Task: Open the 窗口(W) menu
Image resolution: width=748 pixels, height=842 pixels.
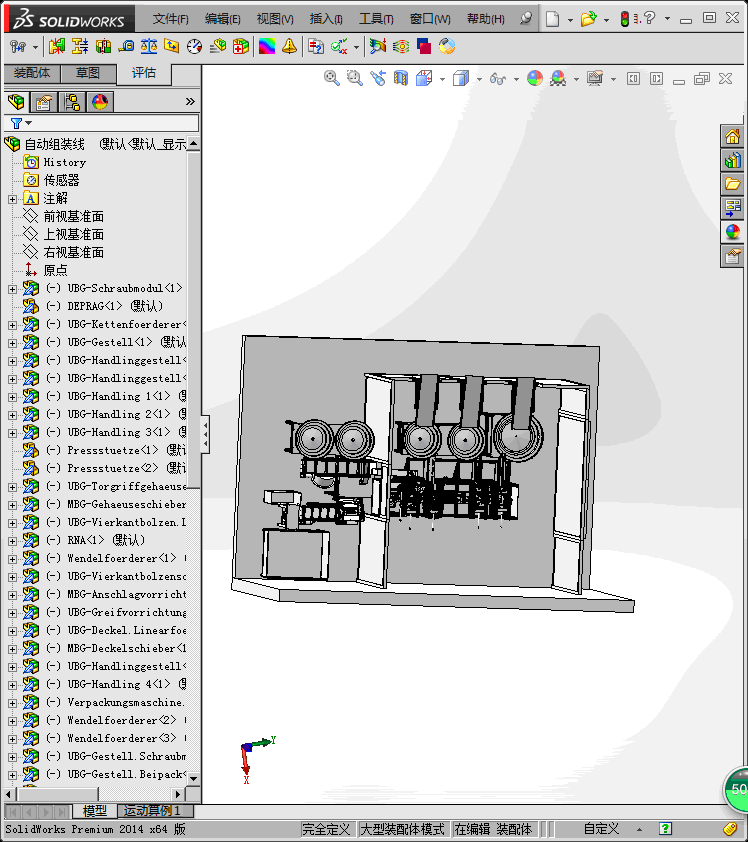Action: click(430, 19)
